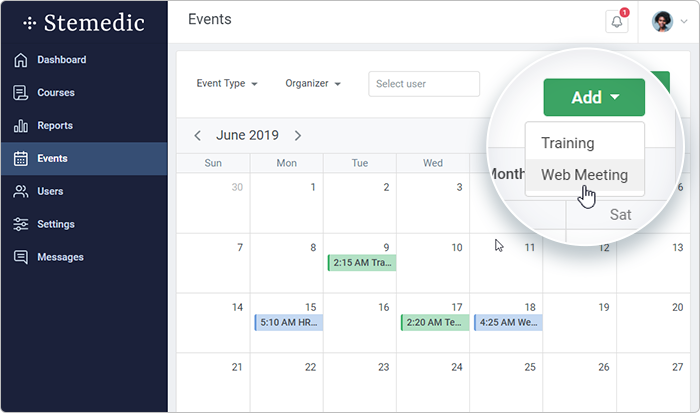Click the green Add button

pos(594,97)
